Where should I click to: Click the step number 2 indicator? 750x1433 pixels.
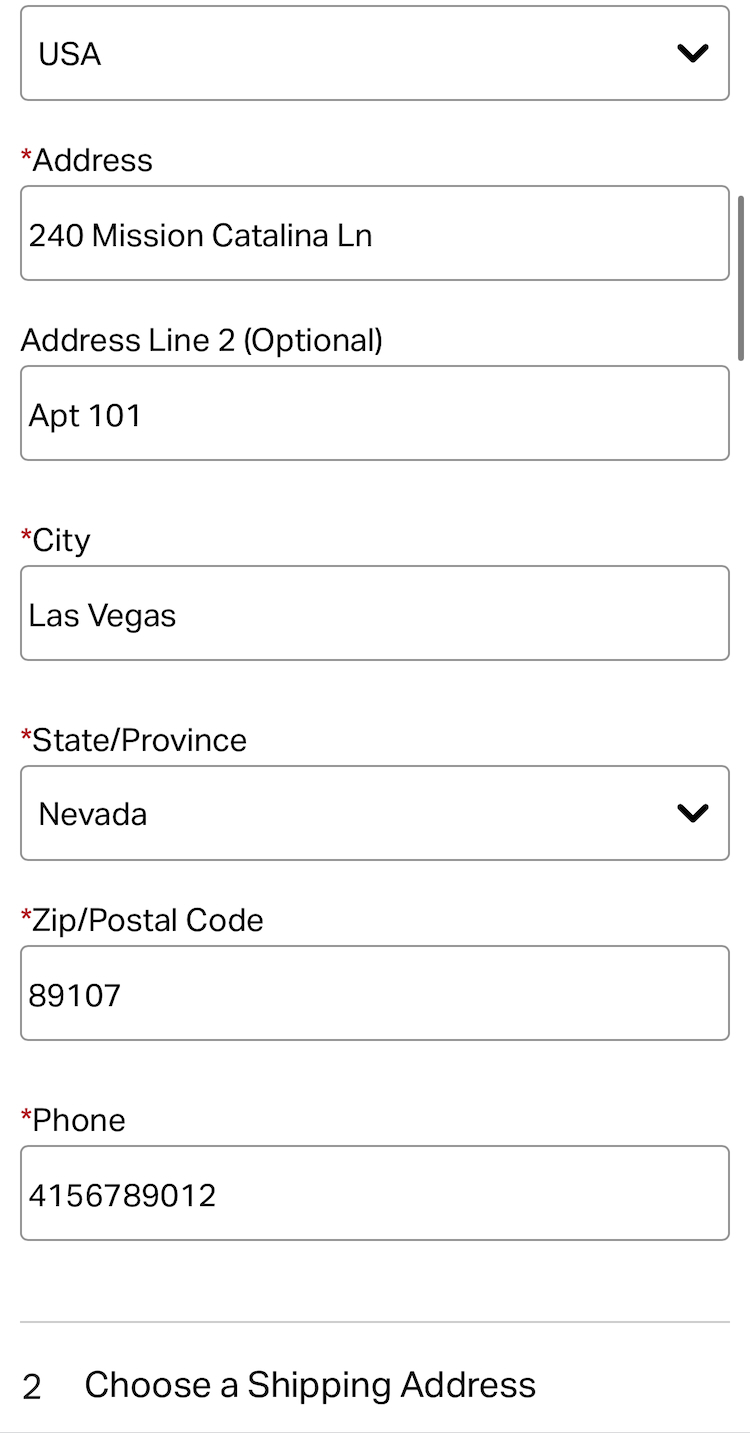[32, 1387]
